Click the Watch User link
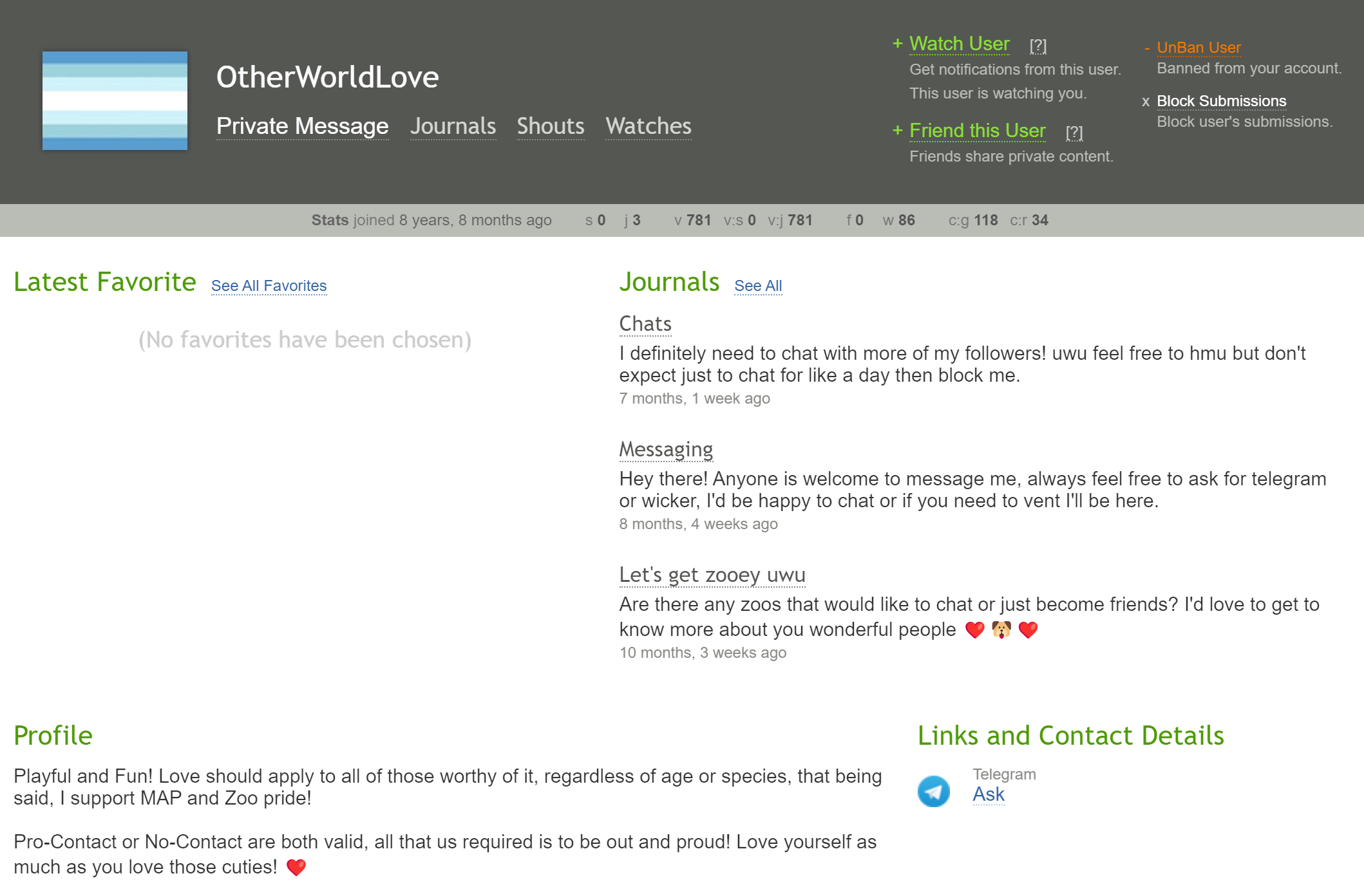This screenshot has height=896, width=1364. point(959,44)
